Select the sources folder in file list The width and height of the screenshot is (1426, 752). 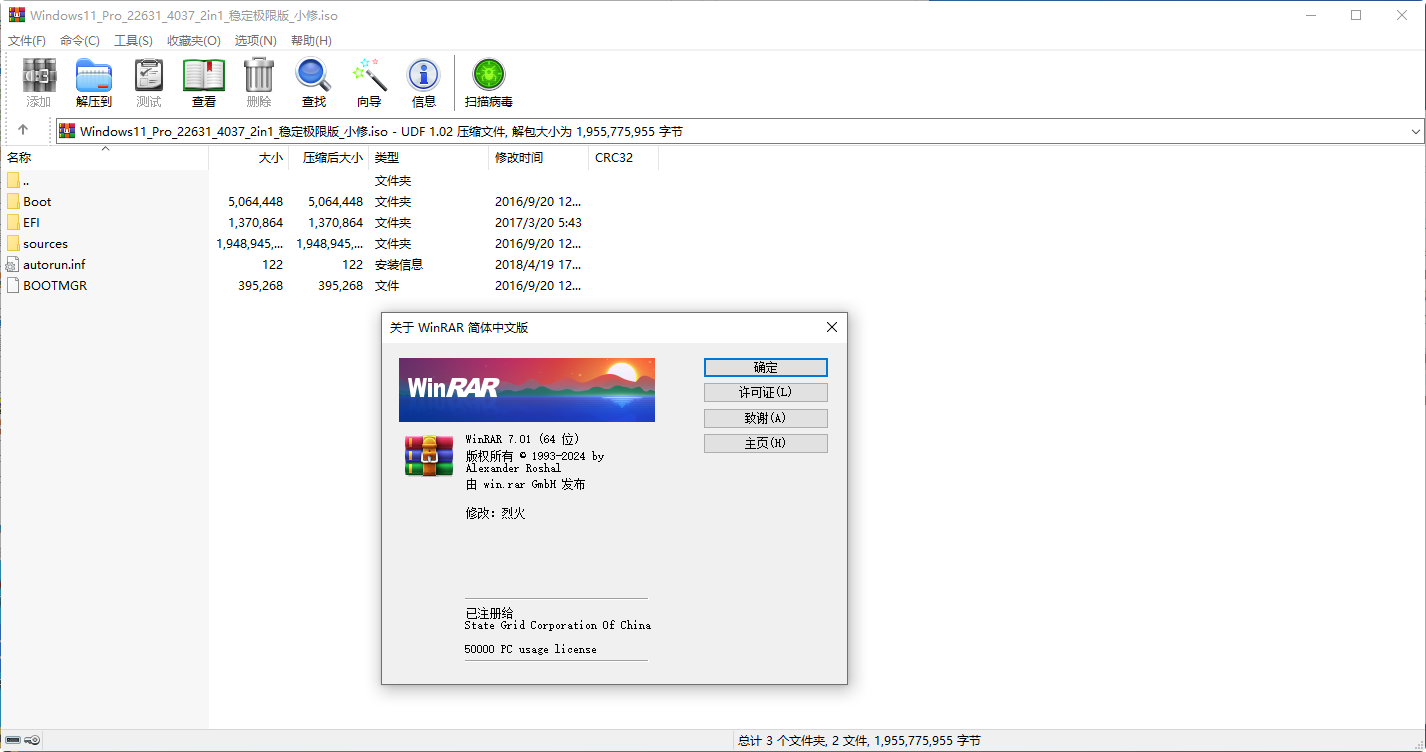point(42,243)
